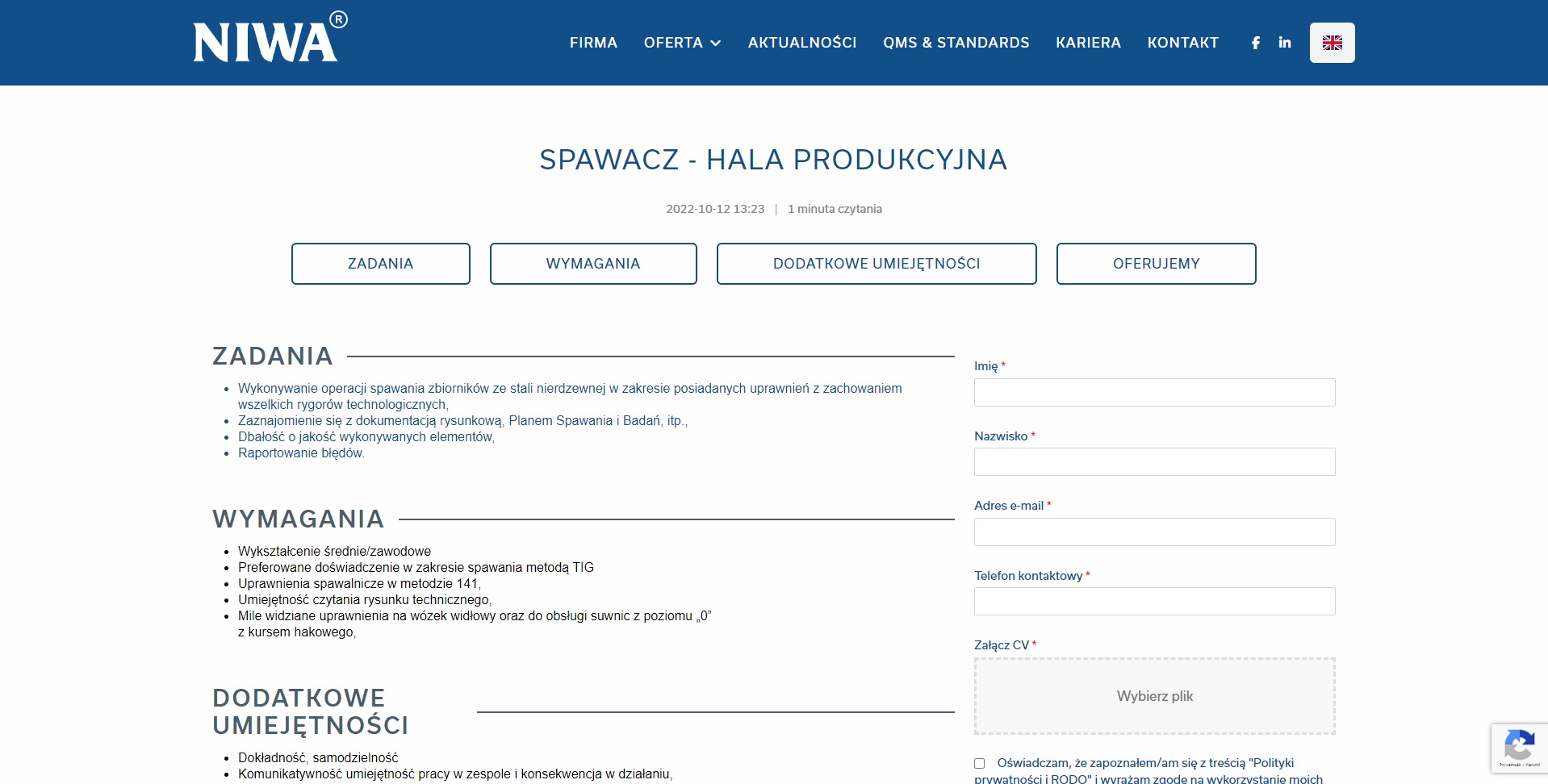Focus the Nazwisko input field
The image size is (1548, 784).
[1155, 462]
